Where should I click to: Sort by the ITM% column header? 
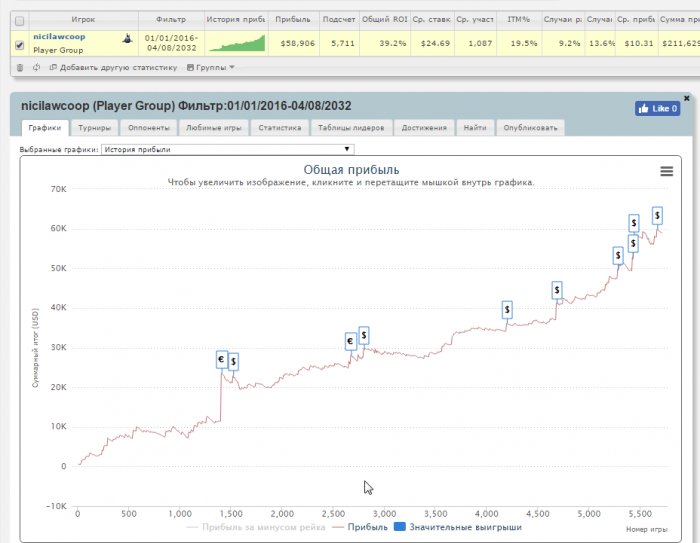[x=518, y=20]
